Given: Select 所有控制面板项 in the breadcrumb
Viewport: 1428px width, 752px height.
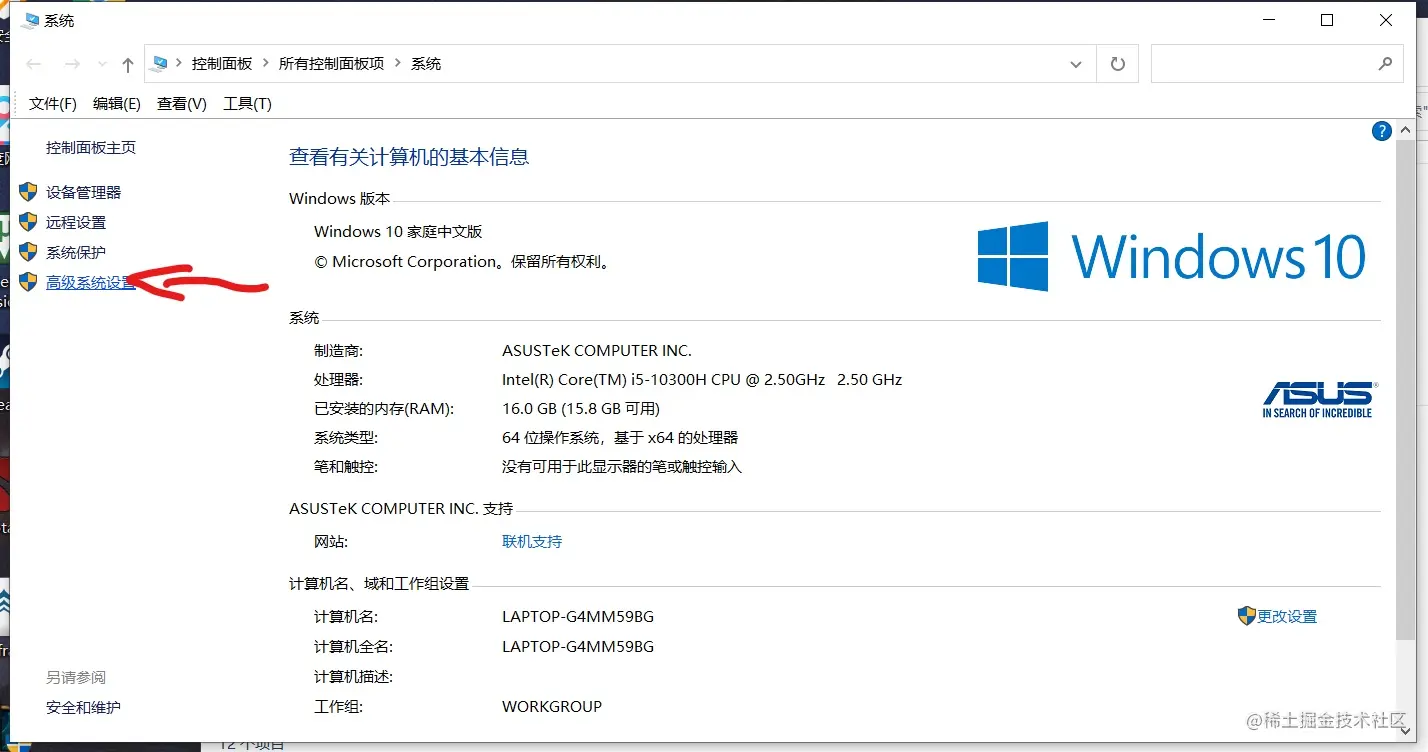Looking at the screenshot, I should point(331,64).
